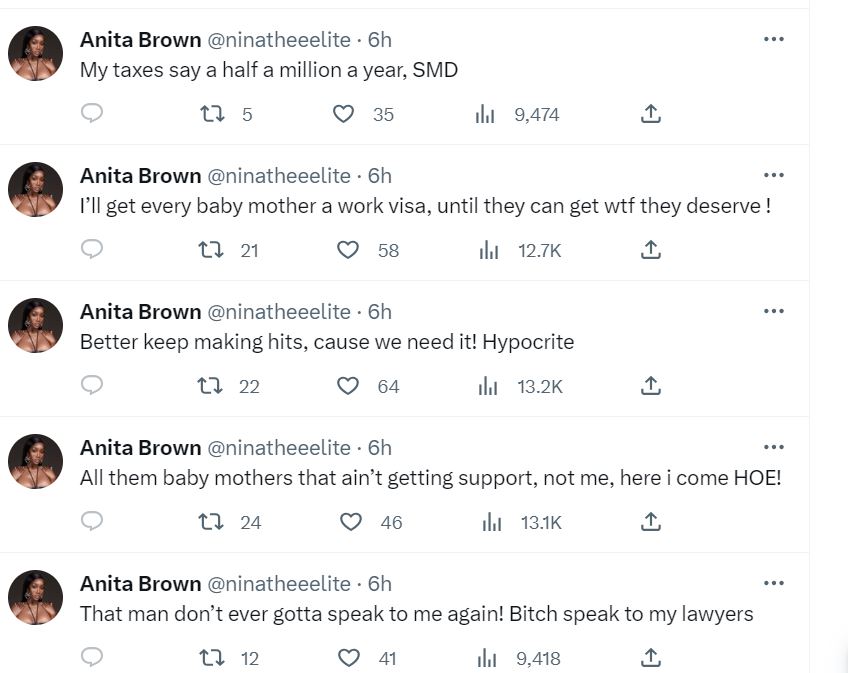
Task: Open more options on 'Better keep making hits' tweet
Action: (x=773, y=311)
